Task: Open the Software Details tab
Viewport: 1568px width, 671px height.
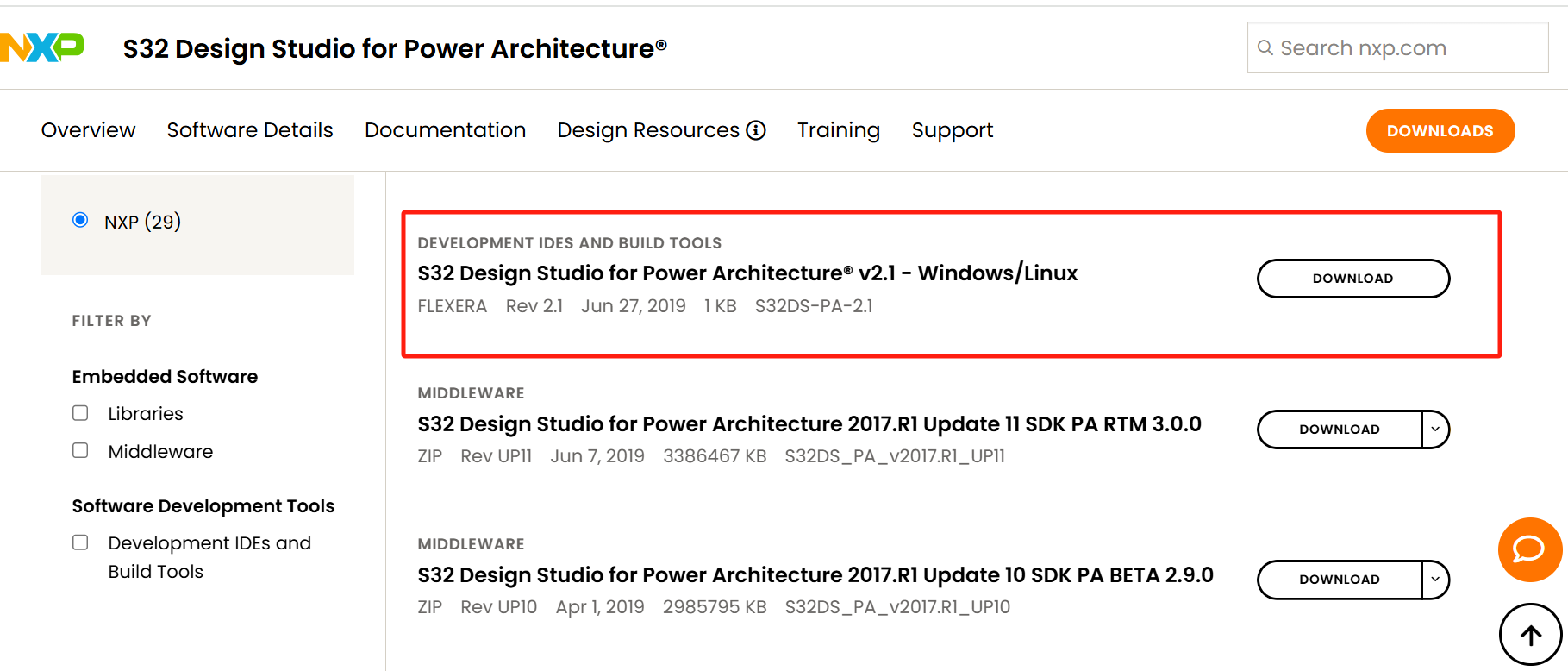Action: click(250, 130)
